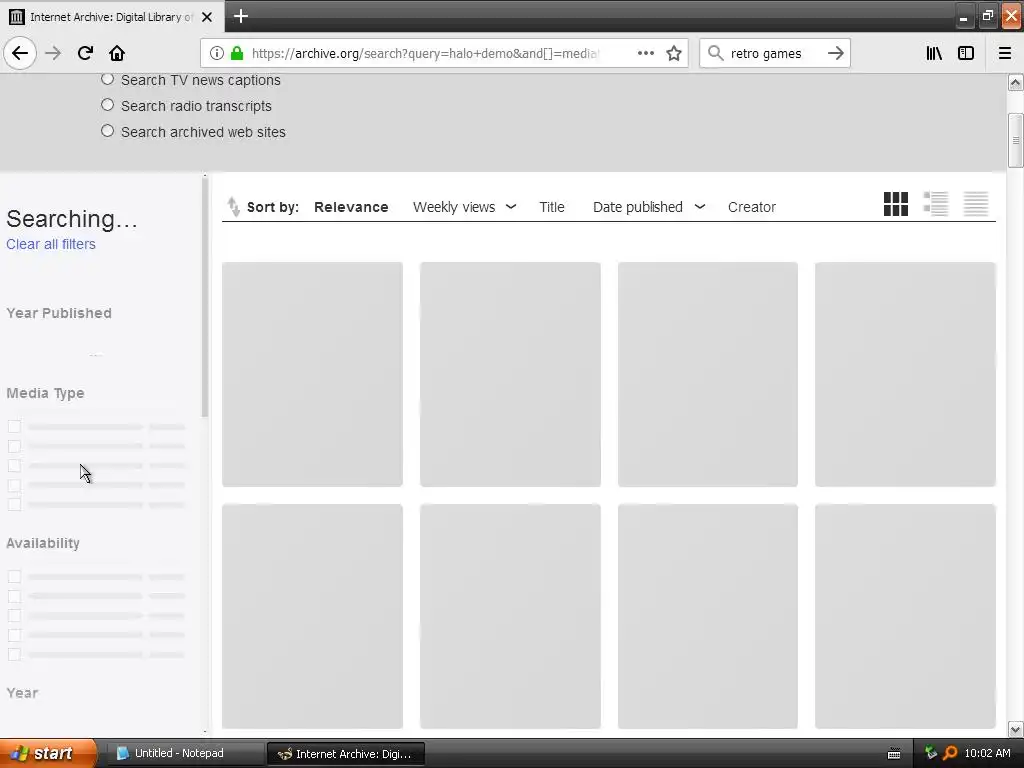Image resolution: width=1024 pixels, height=768 pixels.
Task: Select Search archived web sites option
Action: [108, 131]
